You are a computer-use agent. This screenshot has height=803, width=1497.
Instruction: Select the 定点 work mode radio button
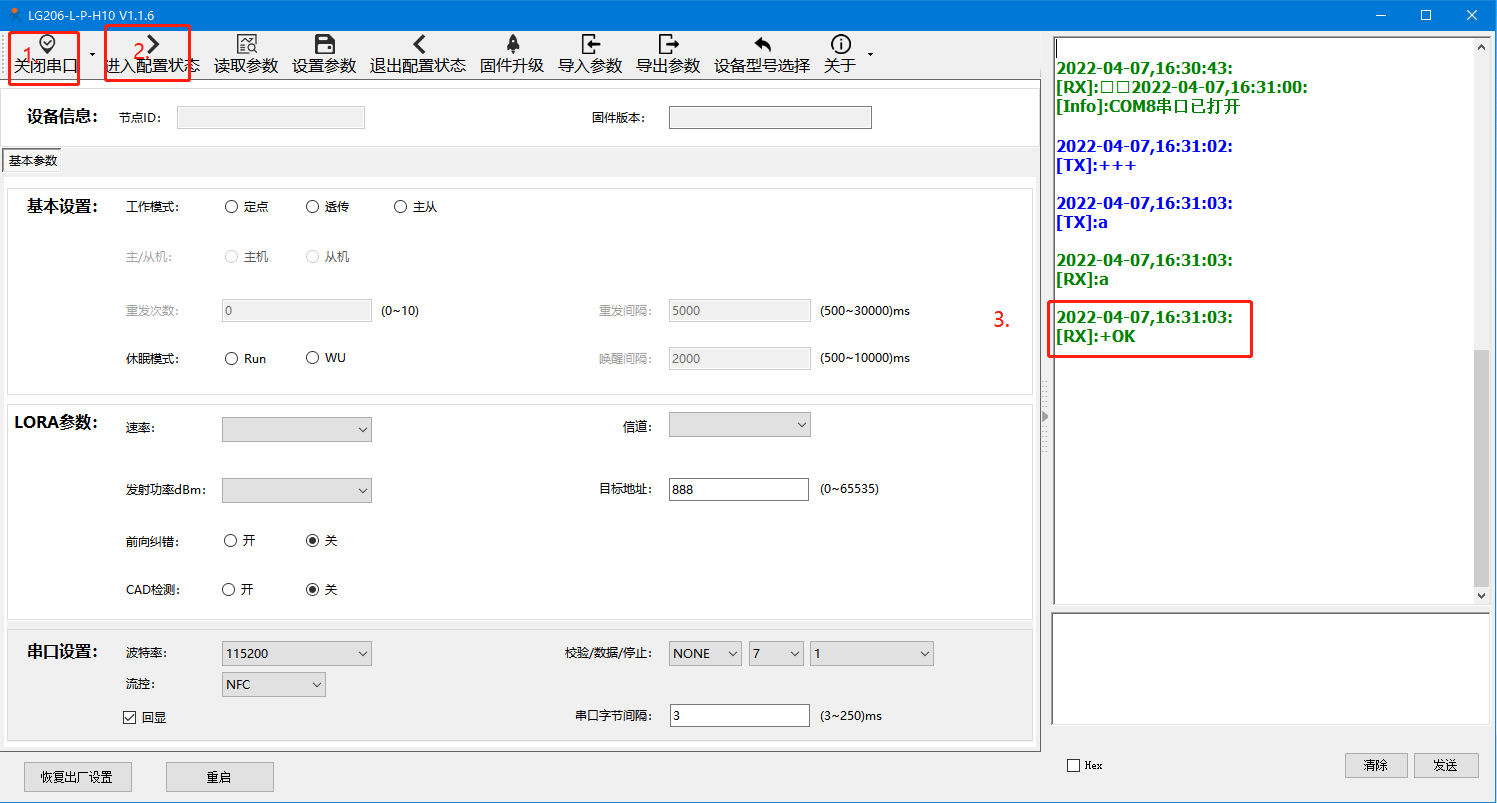click(x=232, y=207)
